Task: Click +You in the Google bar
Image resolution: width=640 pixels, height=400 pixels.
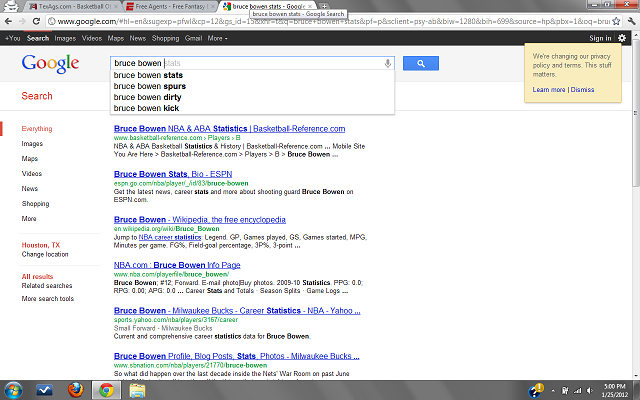Action: coord(12,38)
